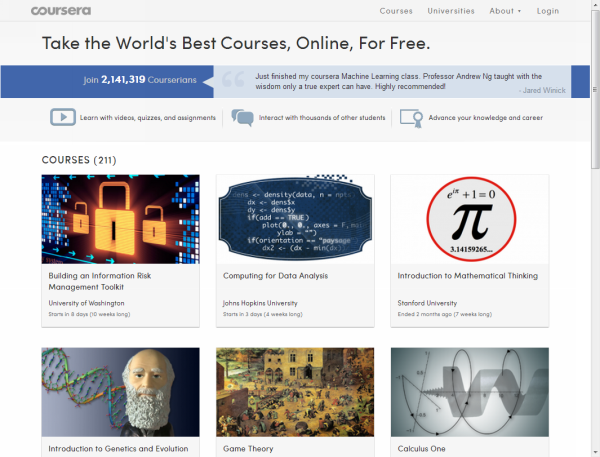The image size is (600, 457).
Task: Open Introduction to Genetics and Evolution title
Action: point(118,449)
